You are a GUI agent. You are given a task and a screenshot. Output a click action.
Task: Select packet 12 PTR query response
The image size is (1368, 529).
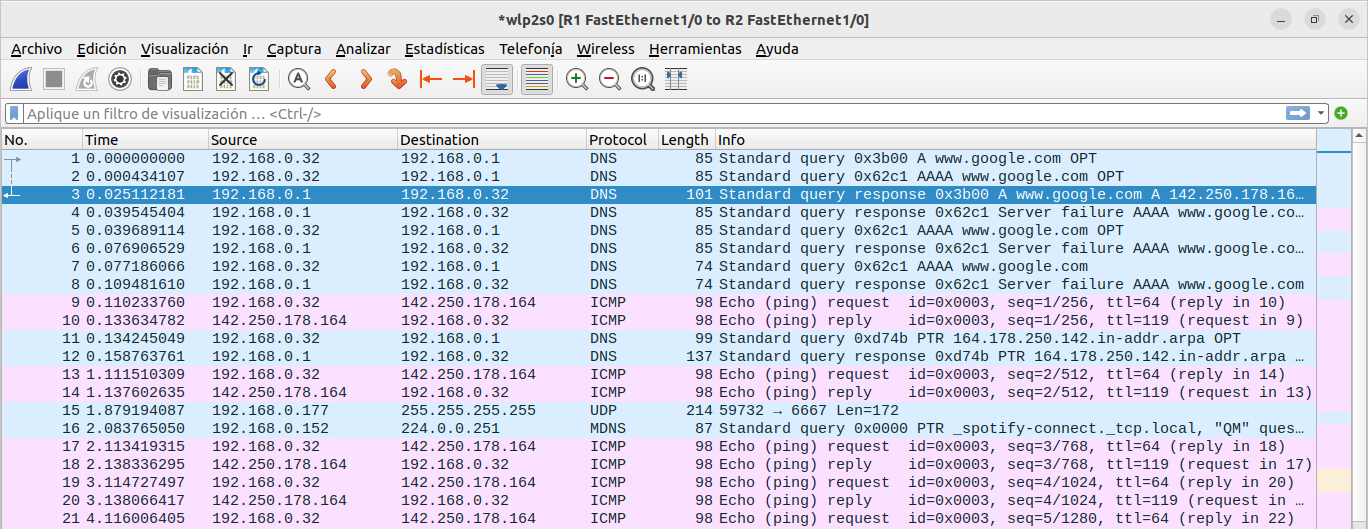pyautogui.click(x=659, y=356)
